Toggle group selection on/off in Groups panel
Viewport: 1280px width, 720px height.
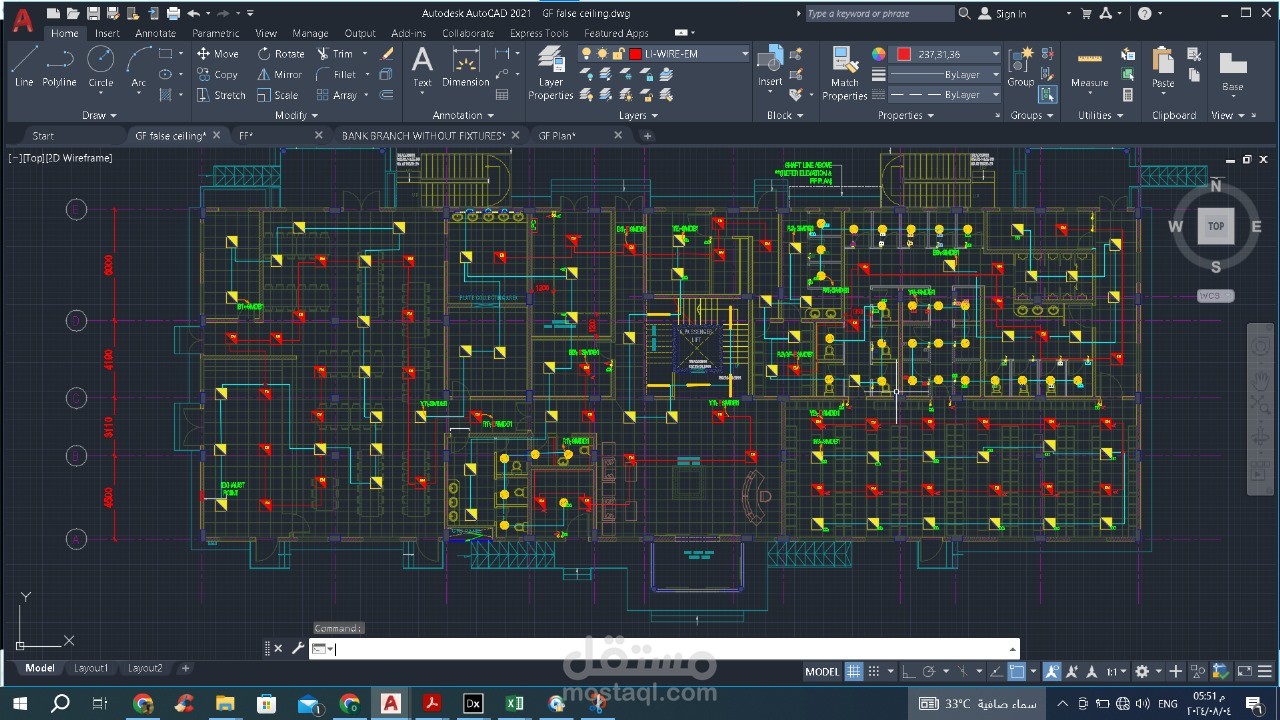click(1047, 95)
